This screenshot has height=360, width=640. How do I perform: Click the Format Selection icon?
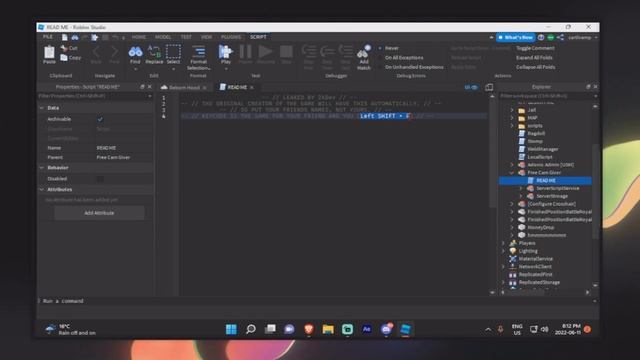pyautogui.click(x=198, y=52)
